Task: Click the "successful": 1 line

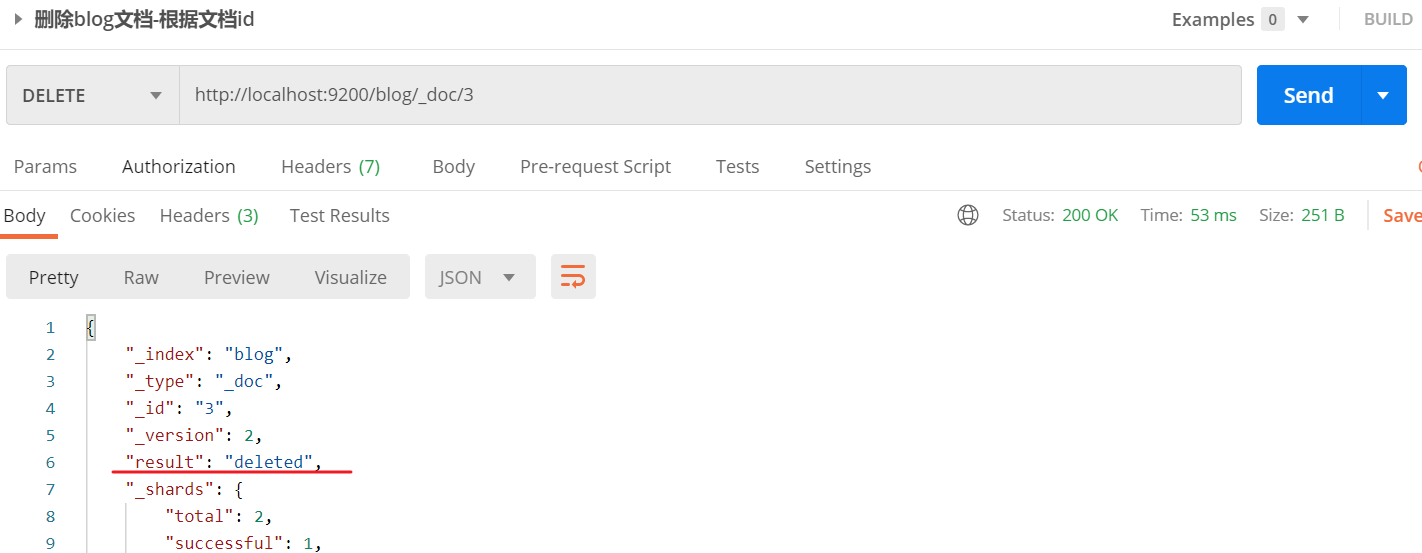Action: tap(243, 543)
